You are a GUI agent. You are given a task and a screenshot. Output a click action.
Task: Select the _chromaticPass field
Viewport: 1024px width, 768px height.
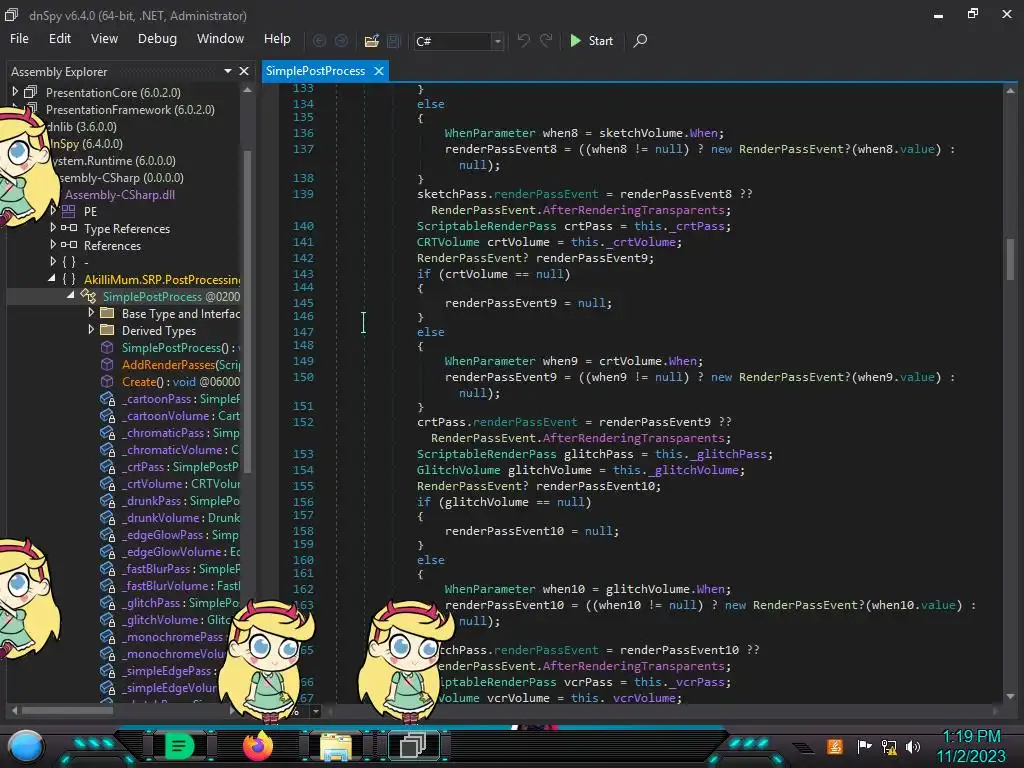pos(180,432)
